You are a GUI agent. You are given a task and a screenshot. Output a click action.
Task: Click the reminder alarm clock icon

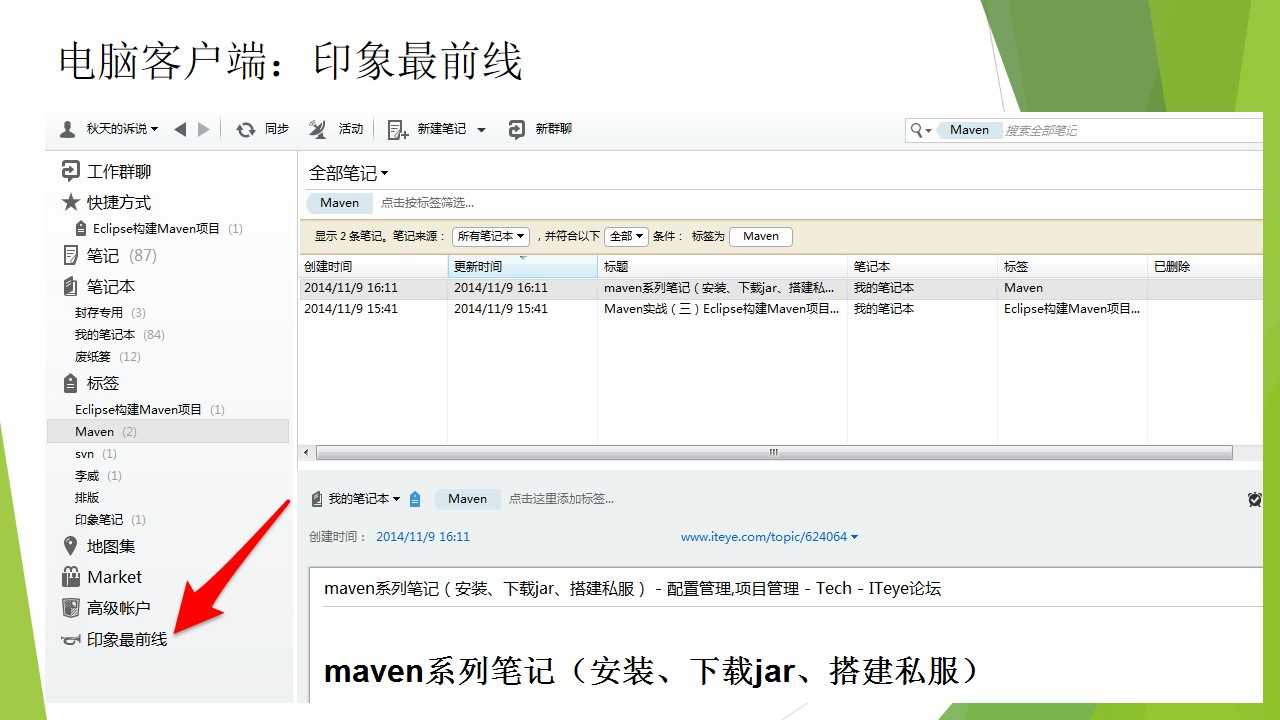click(x=1255, y=498)
